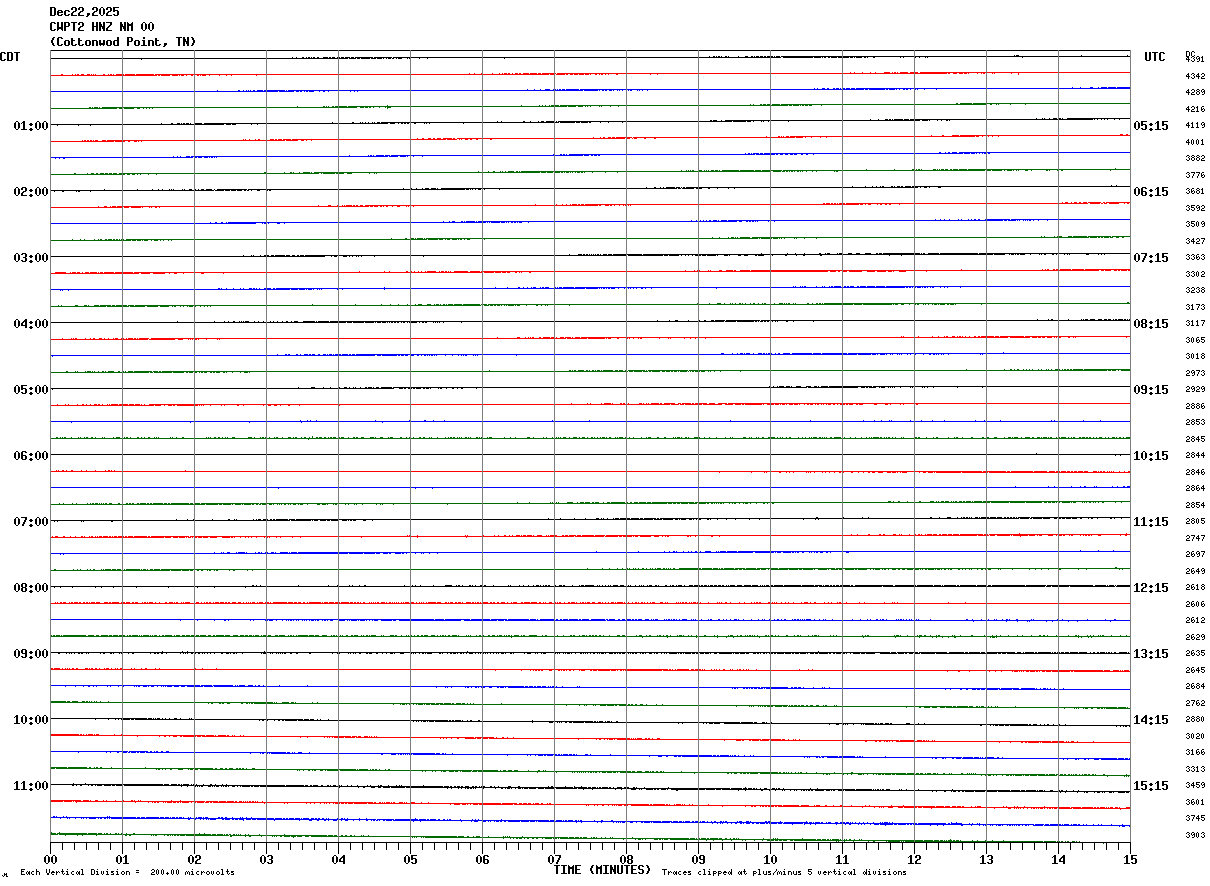This screenshot has width=1210, height=886.
Task: Click the 06:15 UTC row label
Action: tap(1151, 192)
